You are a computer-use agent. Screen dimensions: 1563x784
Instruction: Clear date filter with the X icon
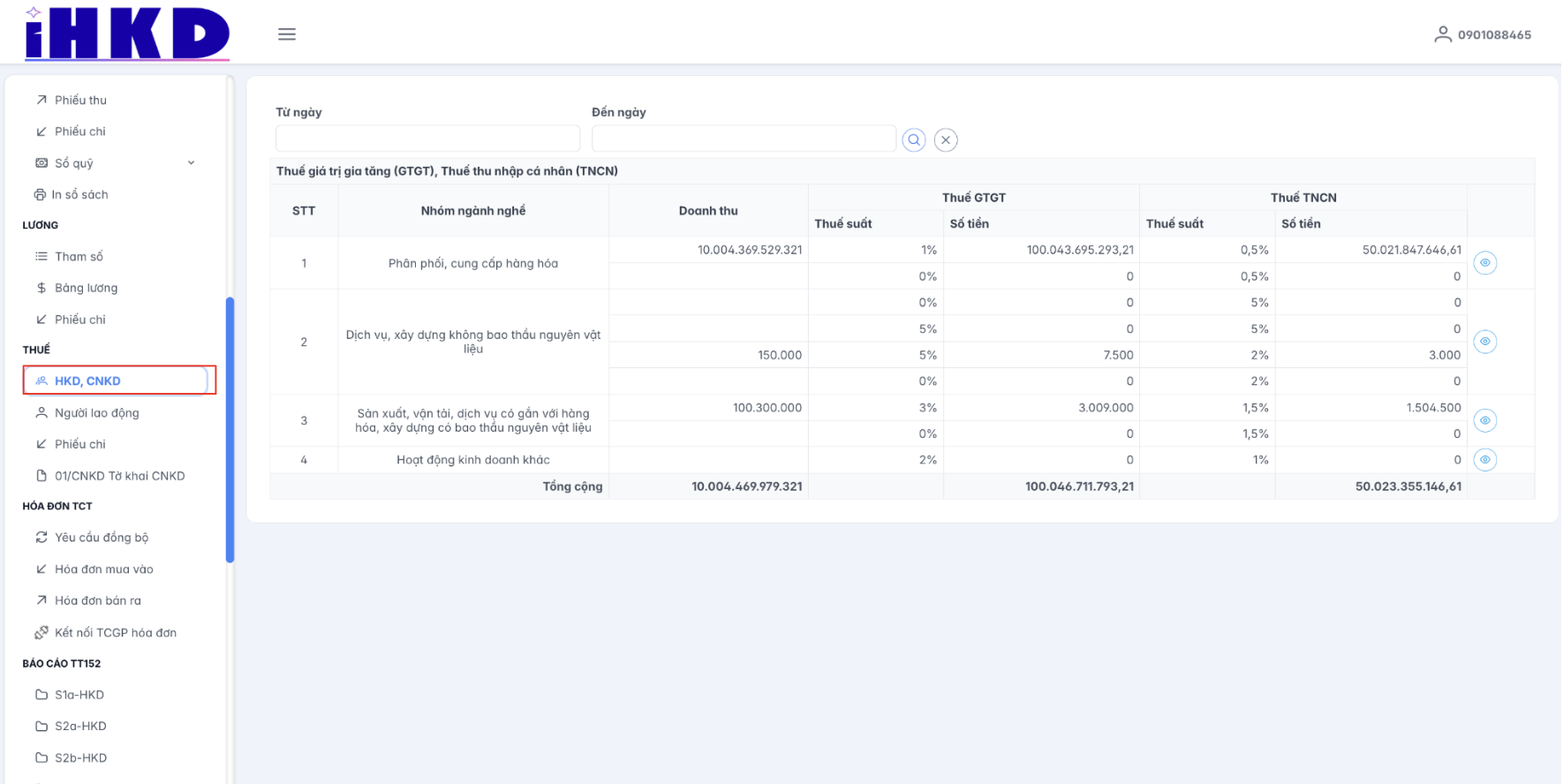946,140
